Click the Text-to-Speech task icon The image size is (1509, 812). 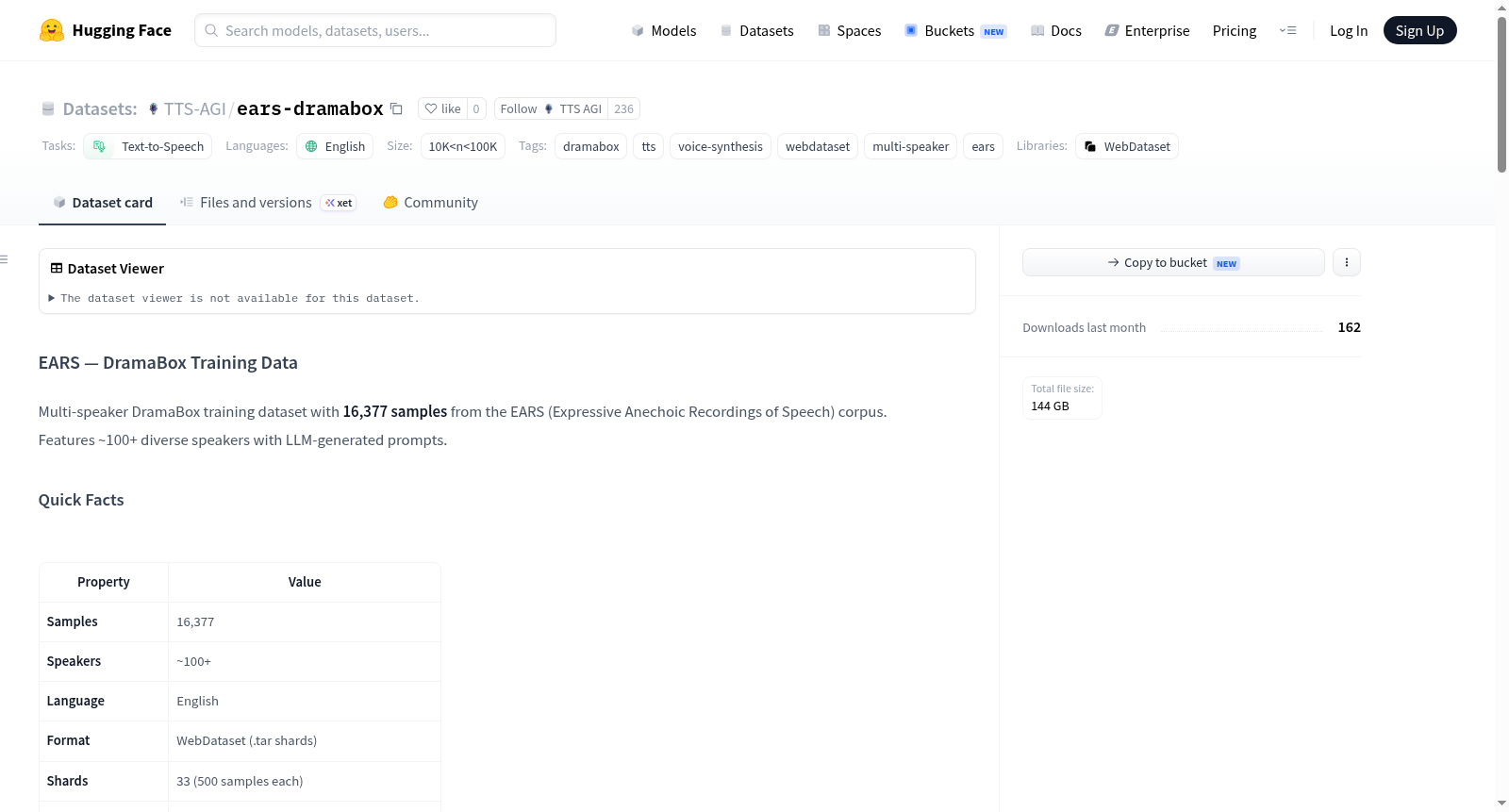pyautogui.click(x=99, y=147)
